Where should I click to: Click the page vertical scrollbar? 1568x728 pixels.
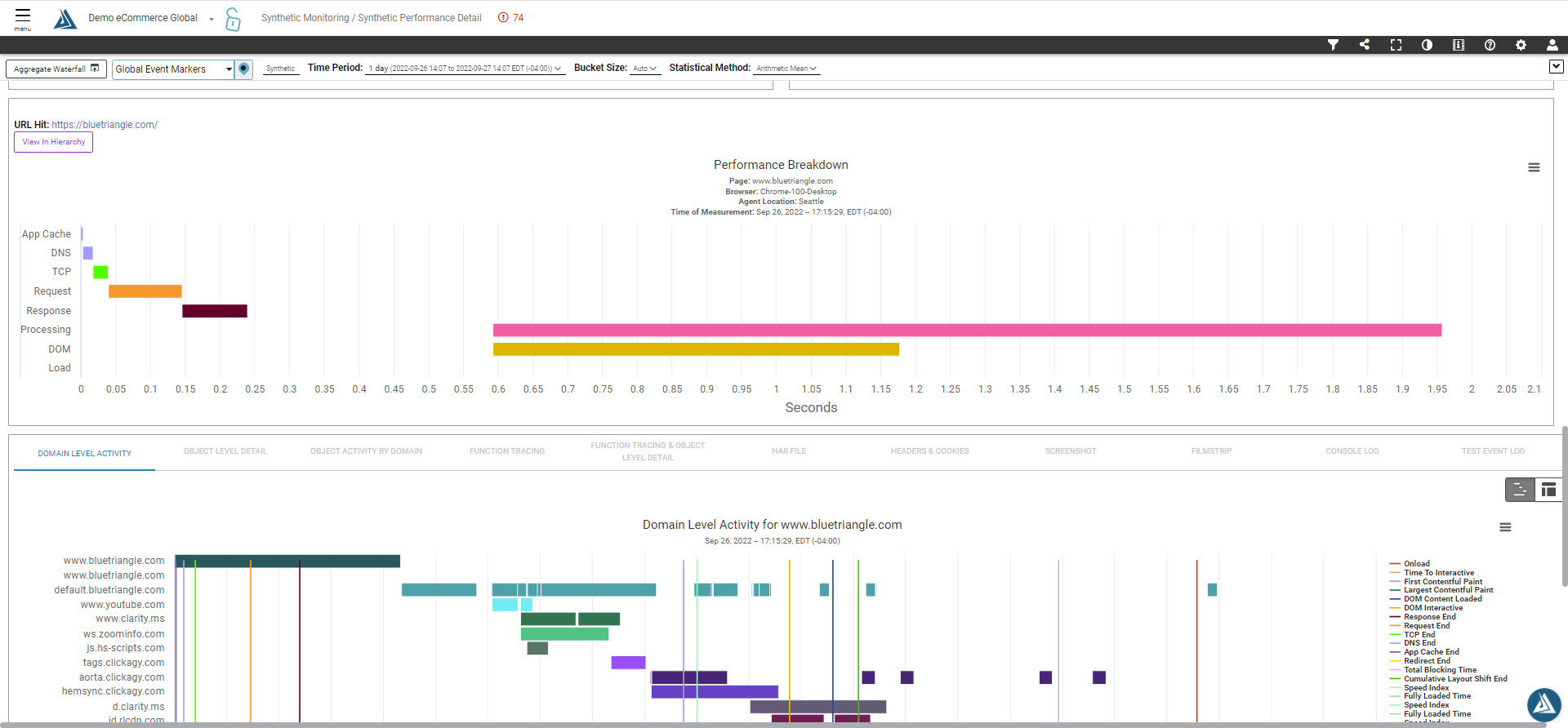(1564, 506)
